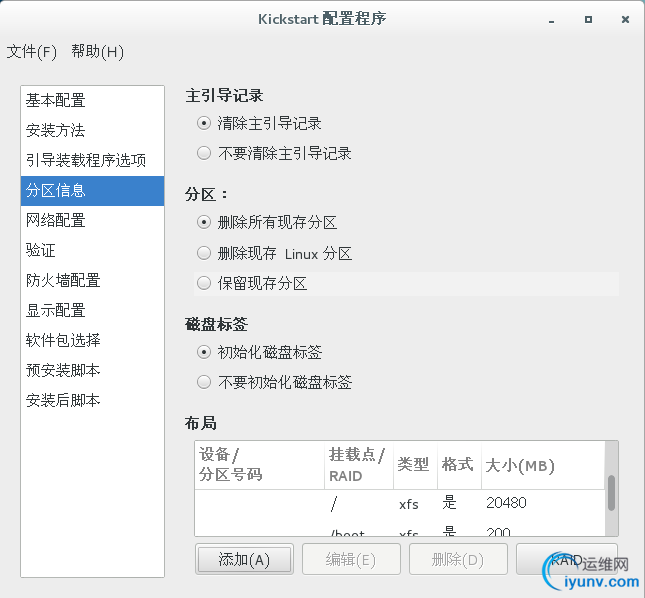The image size is (645, 598).
Task: Click the 添加(A) button
Action: (x=244, y=559)
